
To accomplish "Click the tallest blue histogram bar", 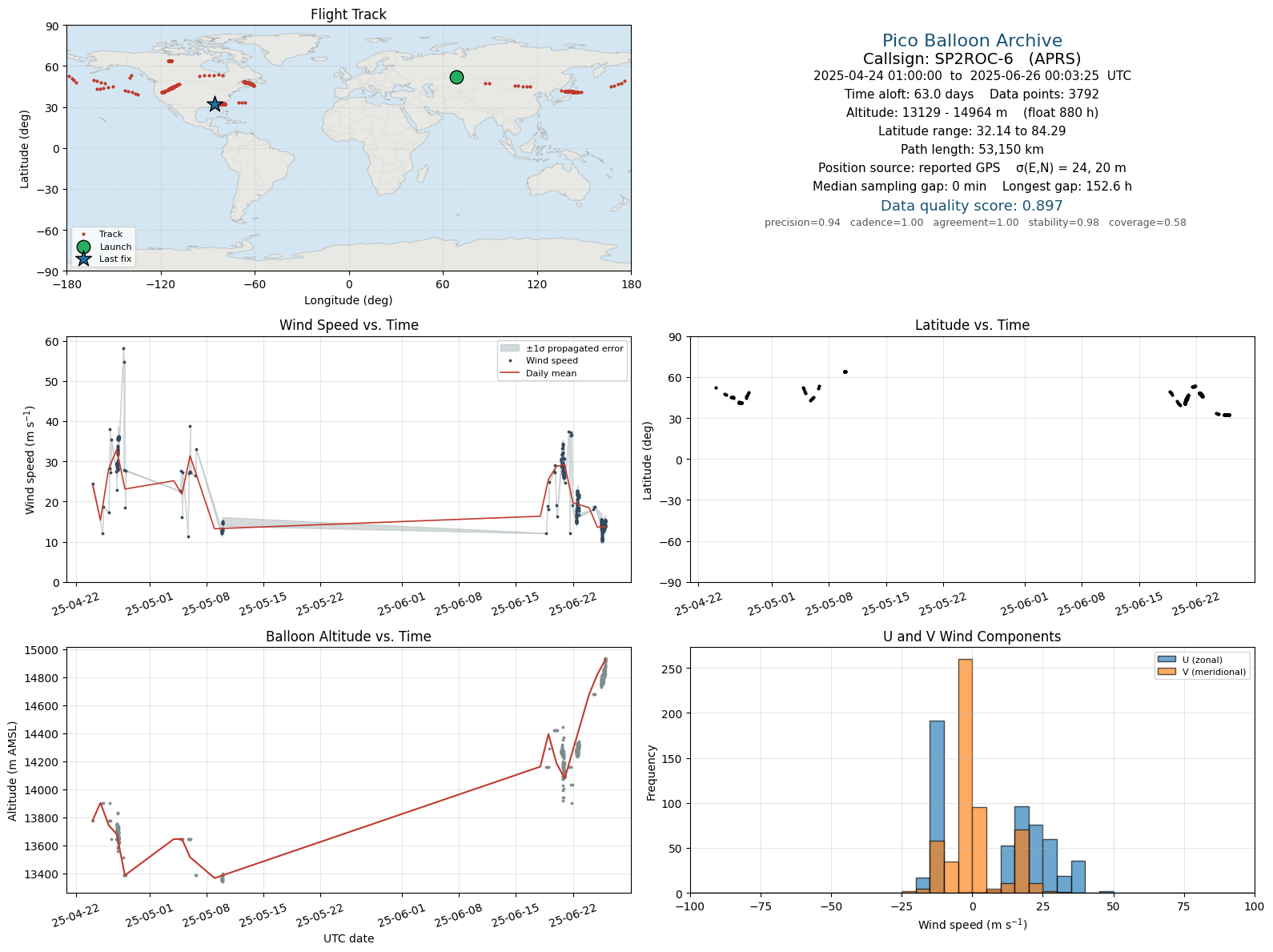I will point(937,807).
